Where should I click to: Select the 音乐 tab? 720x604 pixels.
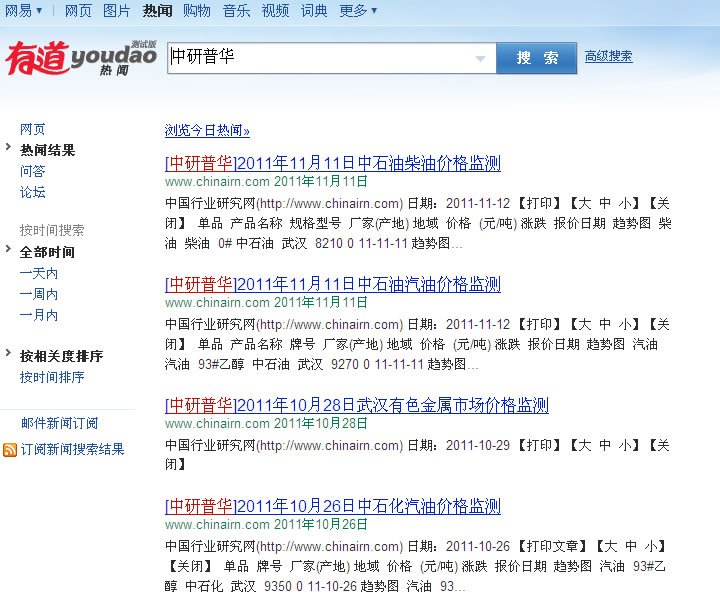(236, 11)
